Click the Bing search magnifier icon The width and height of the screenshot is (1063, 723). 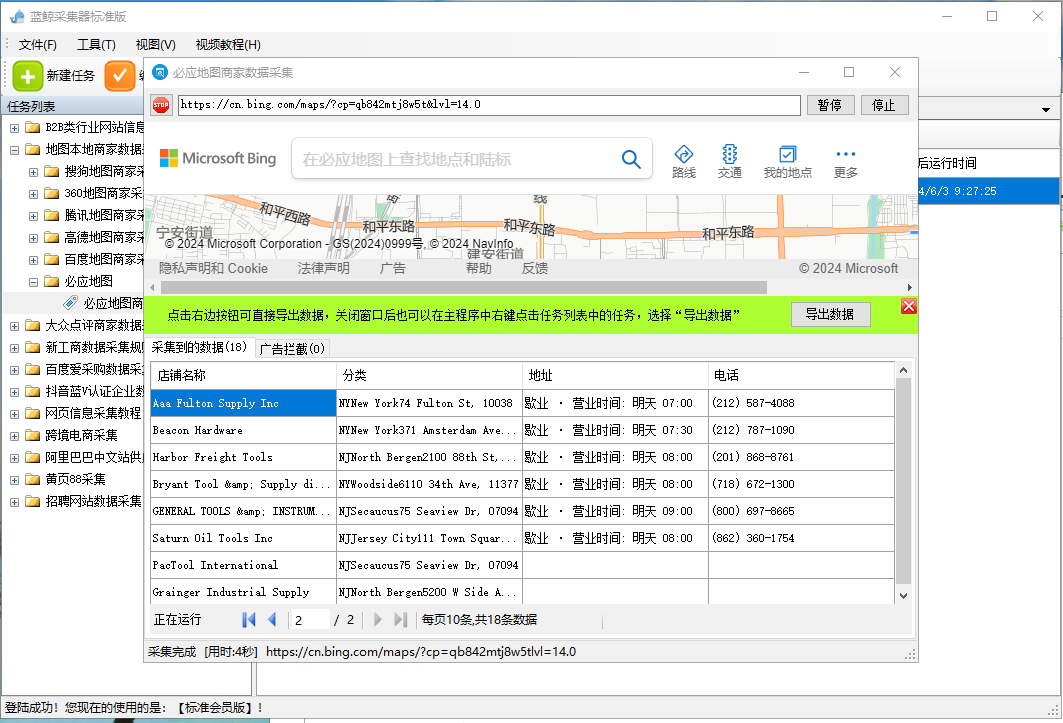[x=630, y=159]
